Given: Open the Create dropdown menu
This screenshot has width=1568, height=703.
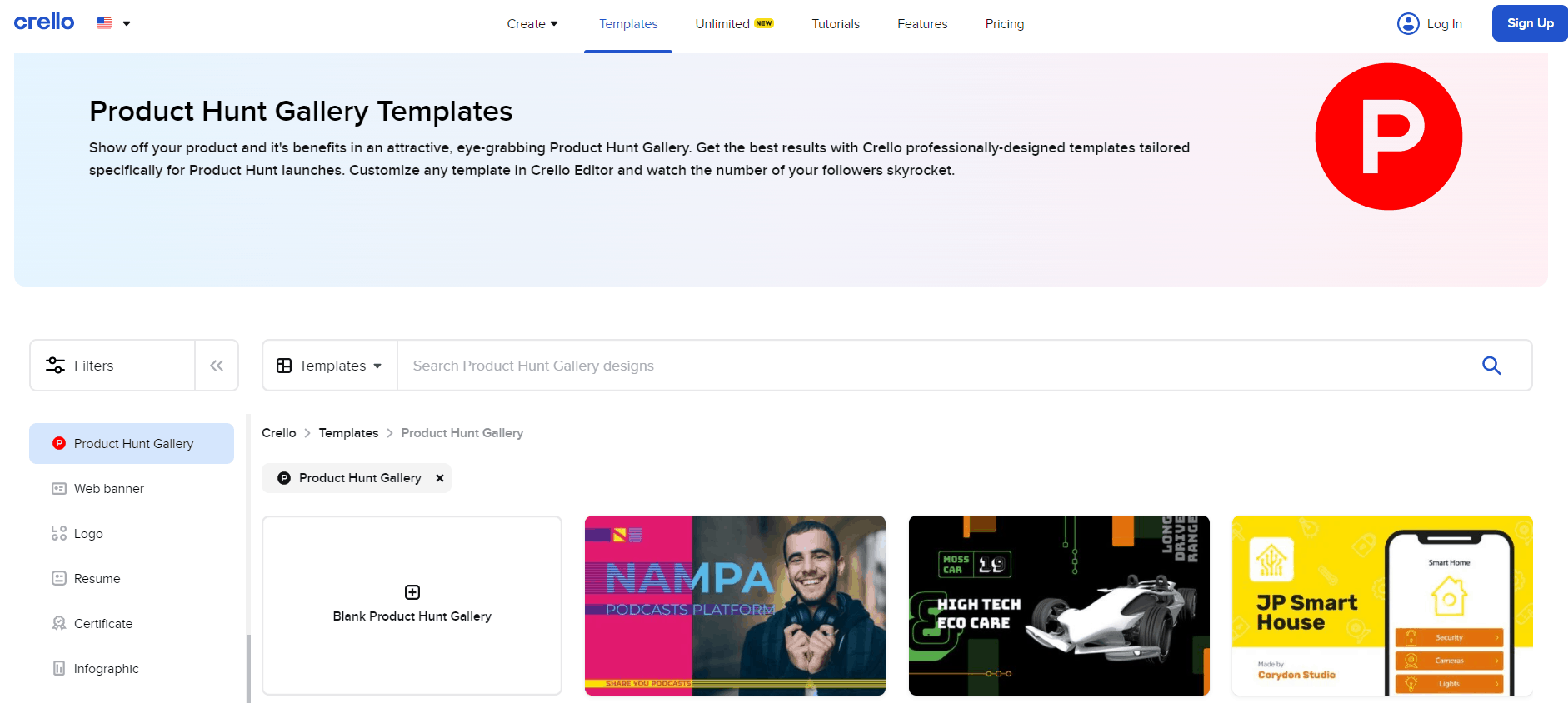Looking at the screenshot, I should point(532,24).
